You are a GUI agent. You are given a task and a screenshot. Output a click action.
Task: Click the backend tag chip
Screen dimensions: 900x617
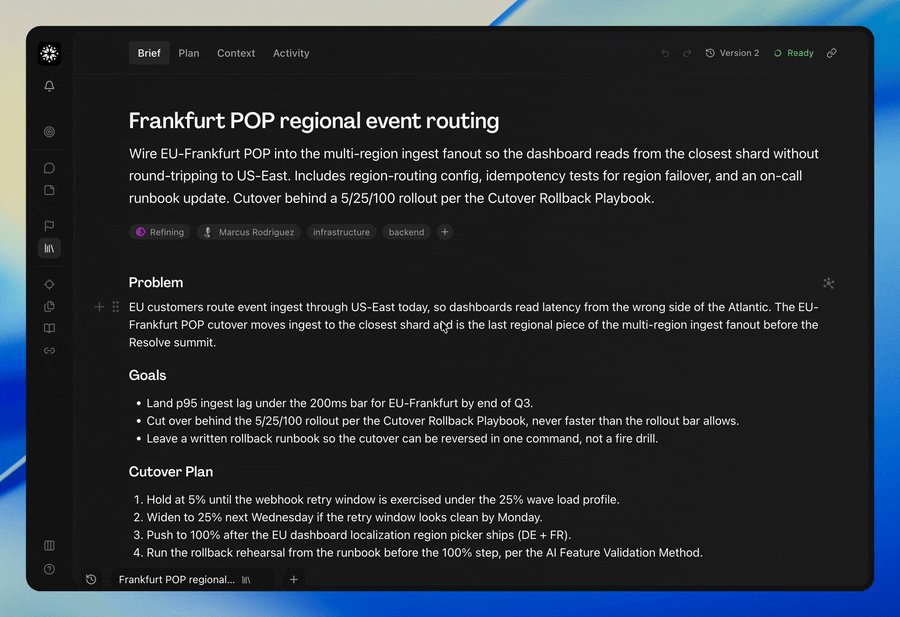pos(406,232)
